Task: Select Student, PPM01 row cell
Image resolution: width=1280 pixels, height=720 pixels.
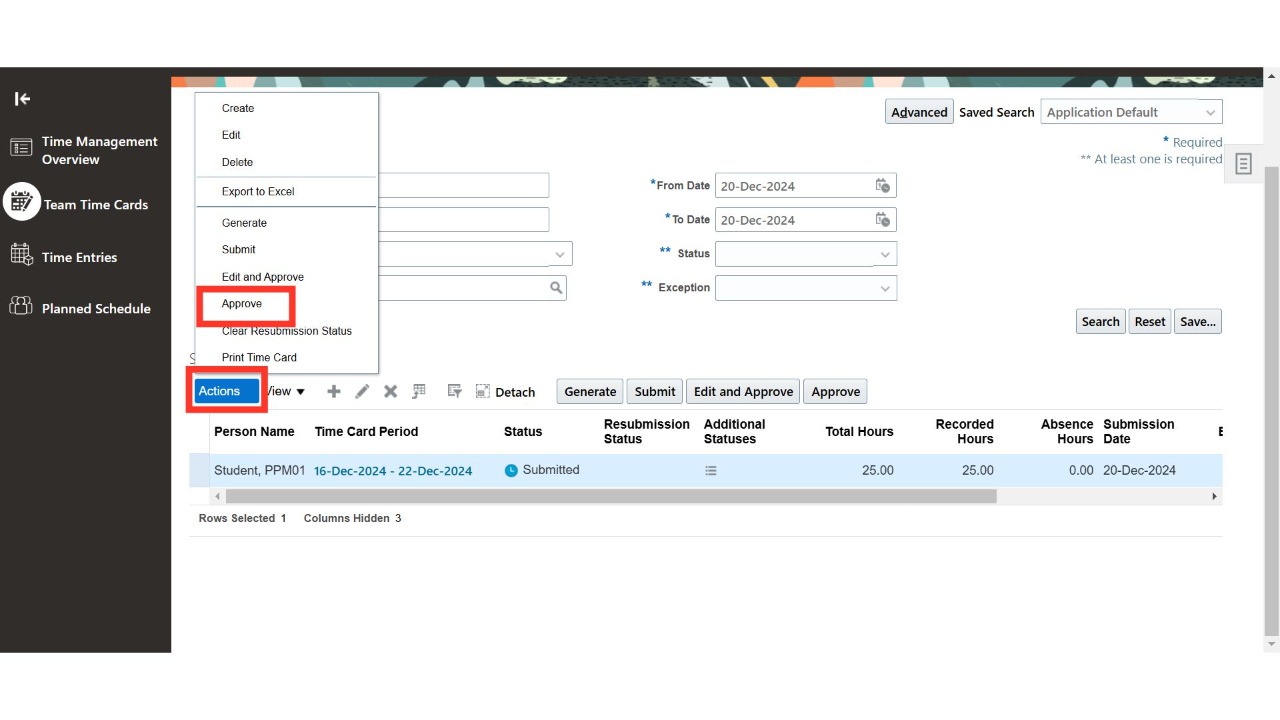Action: (x=259, y=471)
